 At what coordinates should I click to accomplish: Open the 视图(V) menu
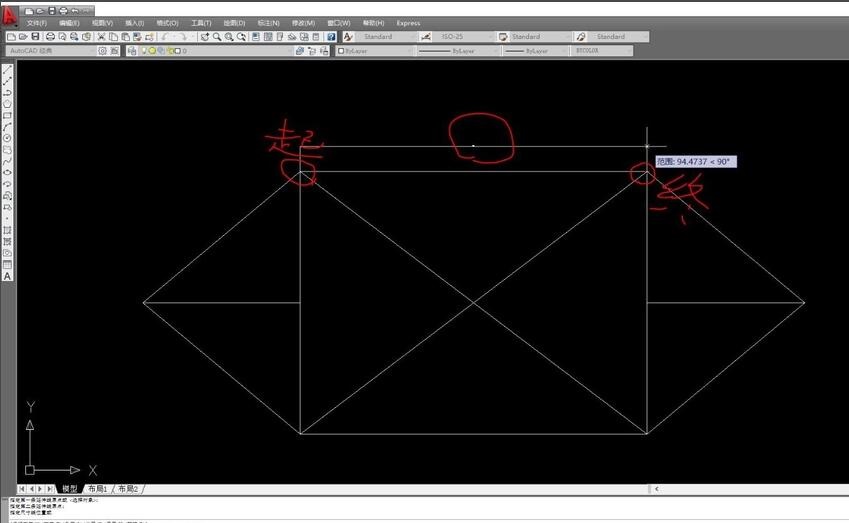click(102, 23)
